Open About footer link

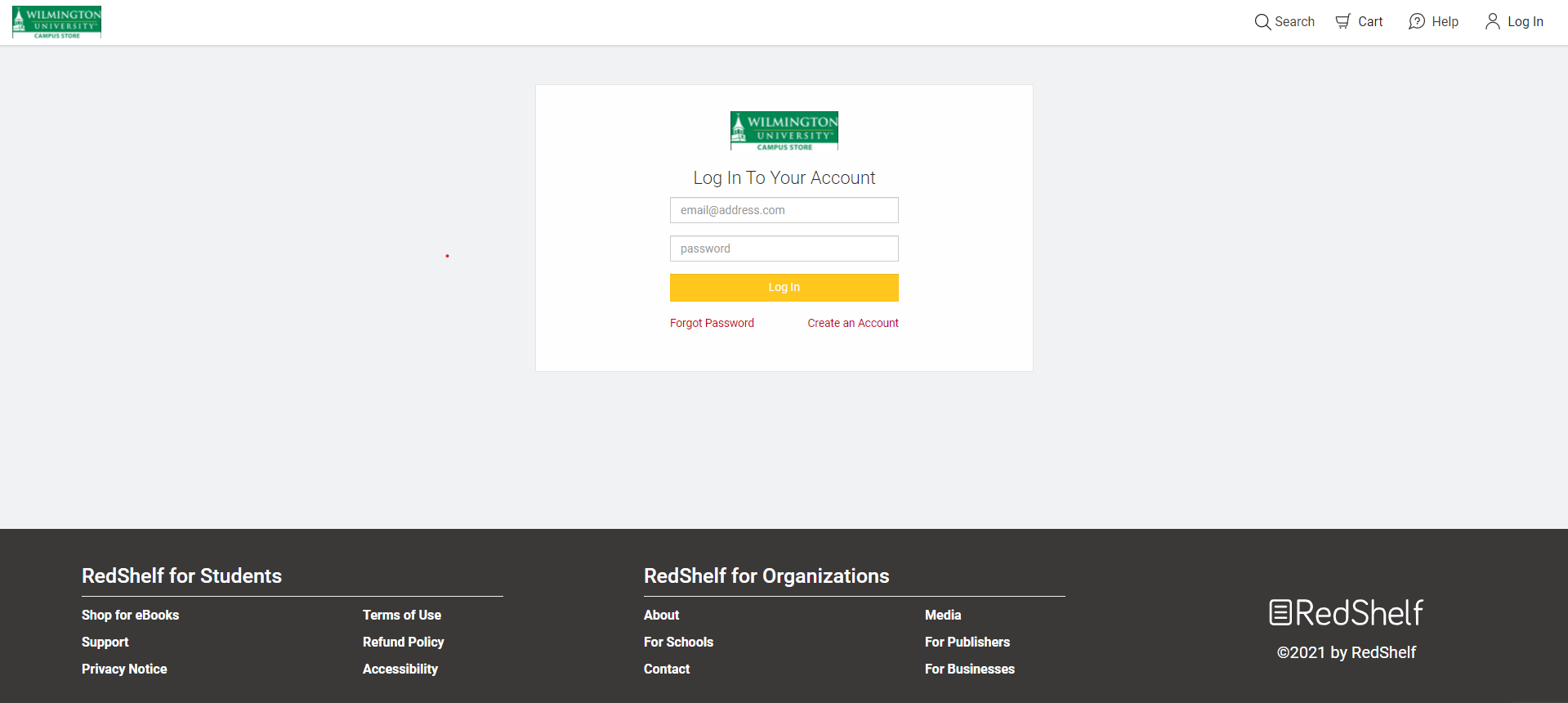click(x=661, y=615)
